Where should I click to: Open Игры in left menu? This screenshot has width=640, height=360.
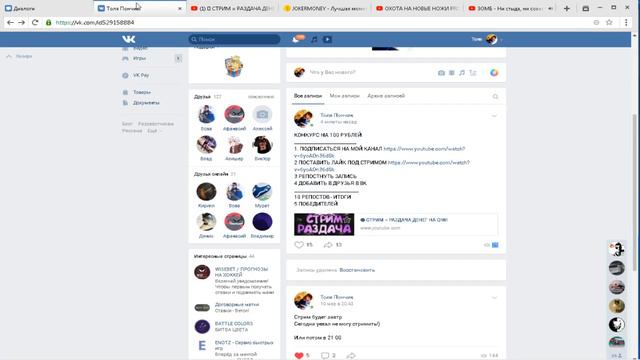pyautogui.click(x=139, y=58)
